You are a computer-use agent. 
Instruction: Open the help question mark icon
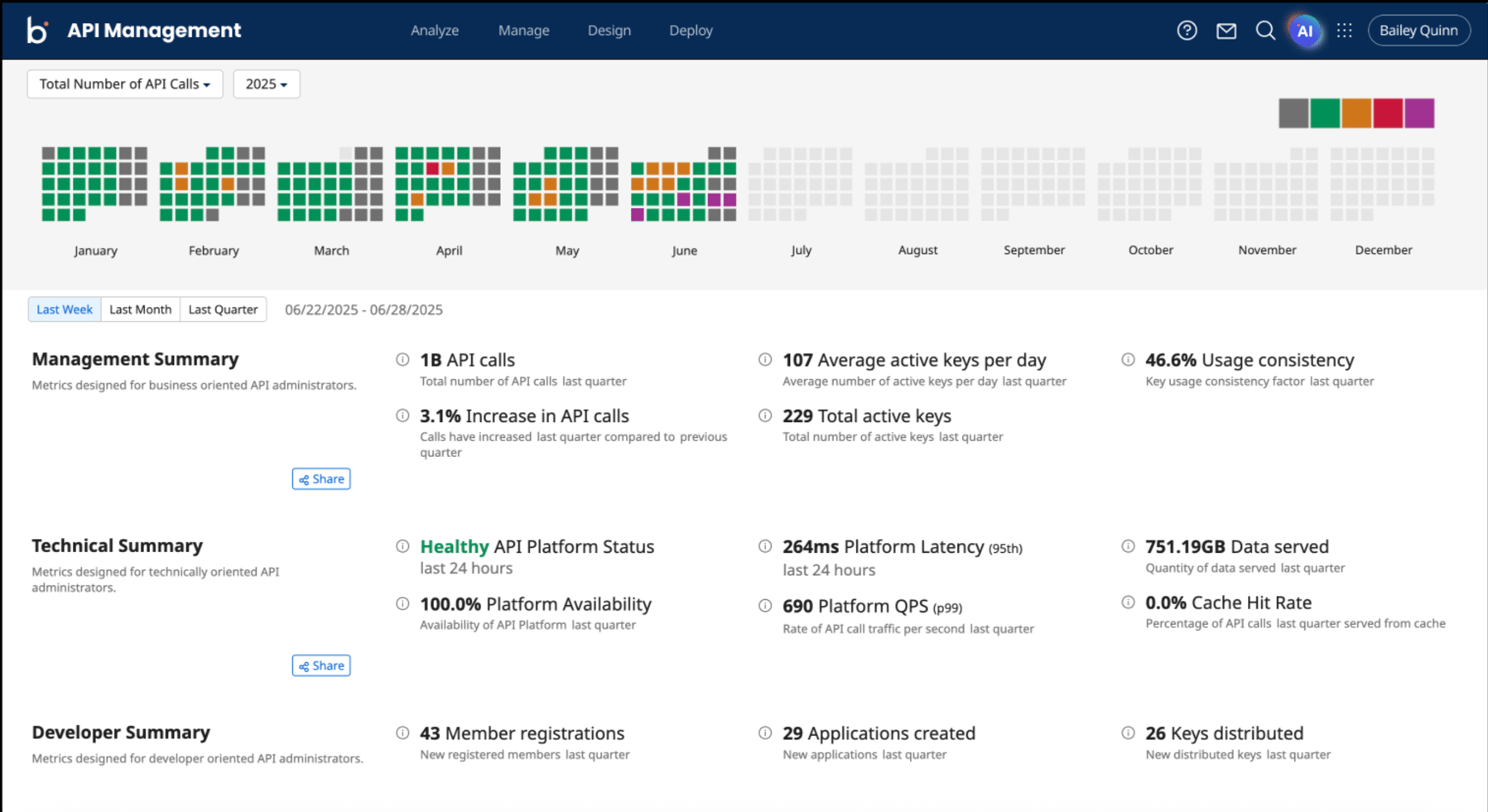tap(1187, 31)
